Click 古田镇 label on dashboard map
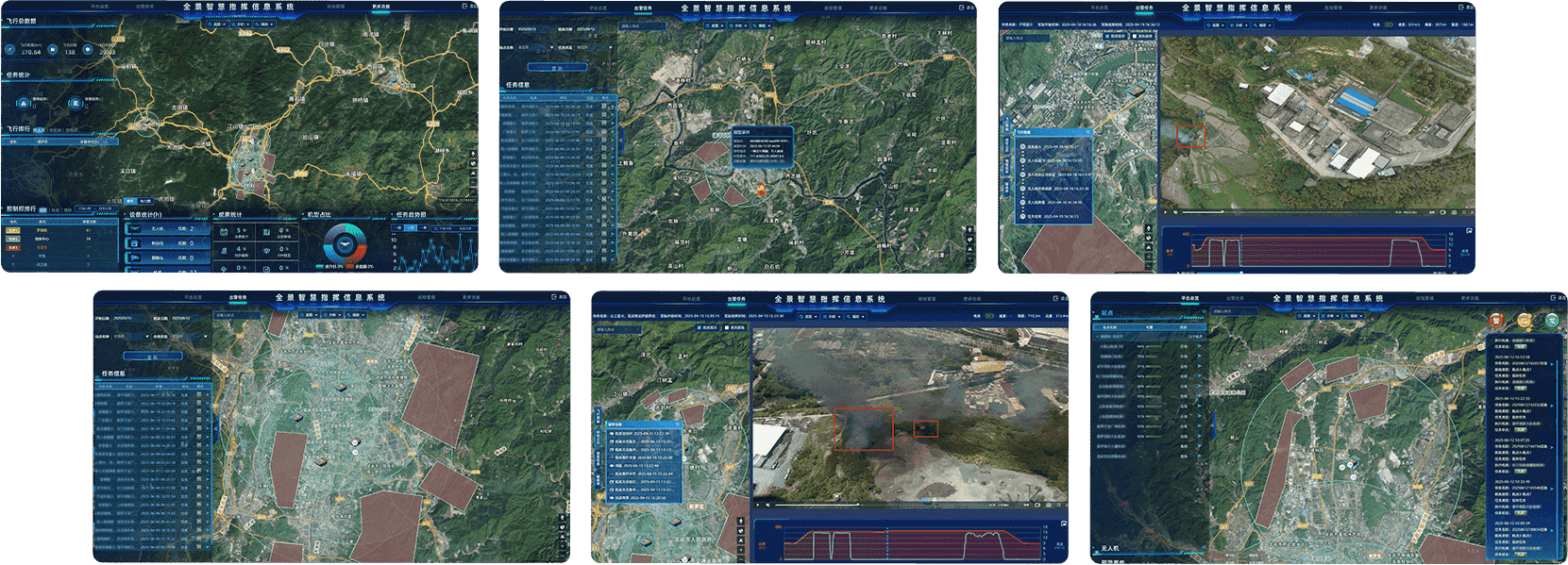Image resolution: width=1568 pixels, height=565 pixels. click(x=179, y=108)
